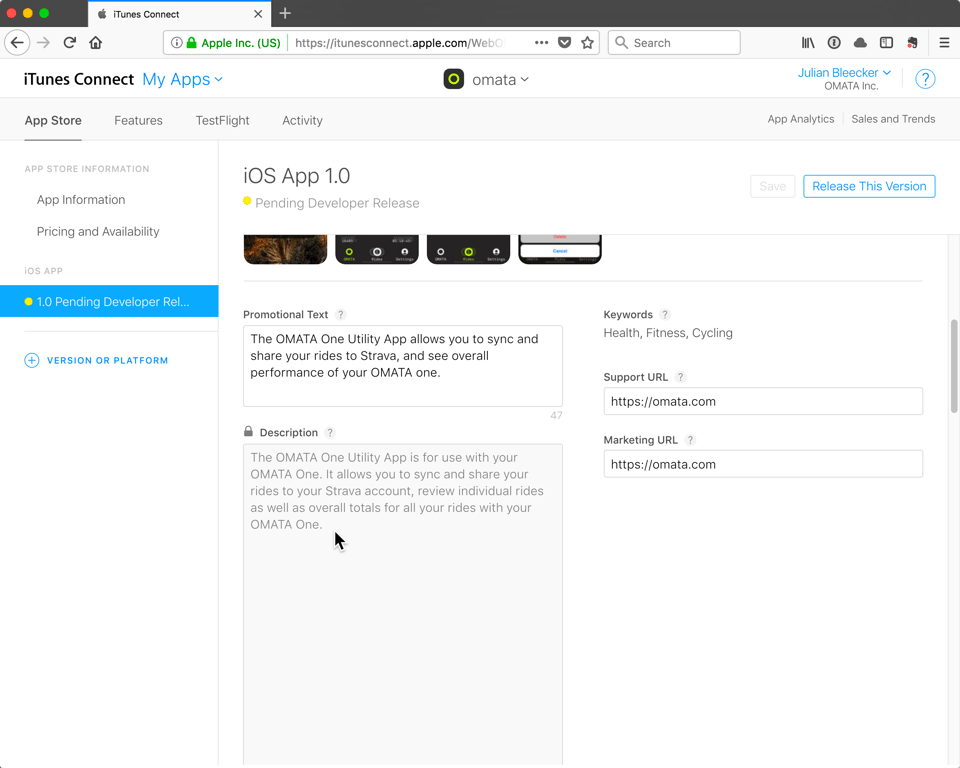Go back with the browser back arrow
960x768 pixels.
[x=17, y=43]
